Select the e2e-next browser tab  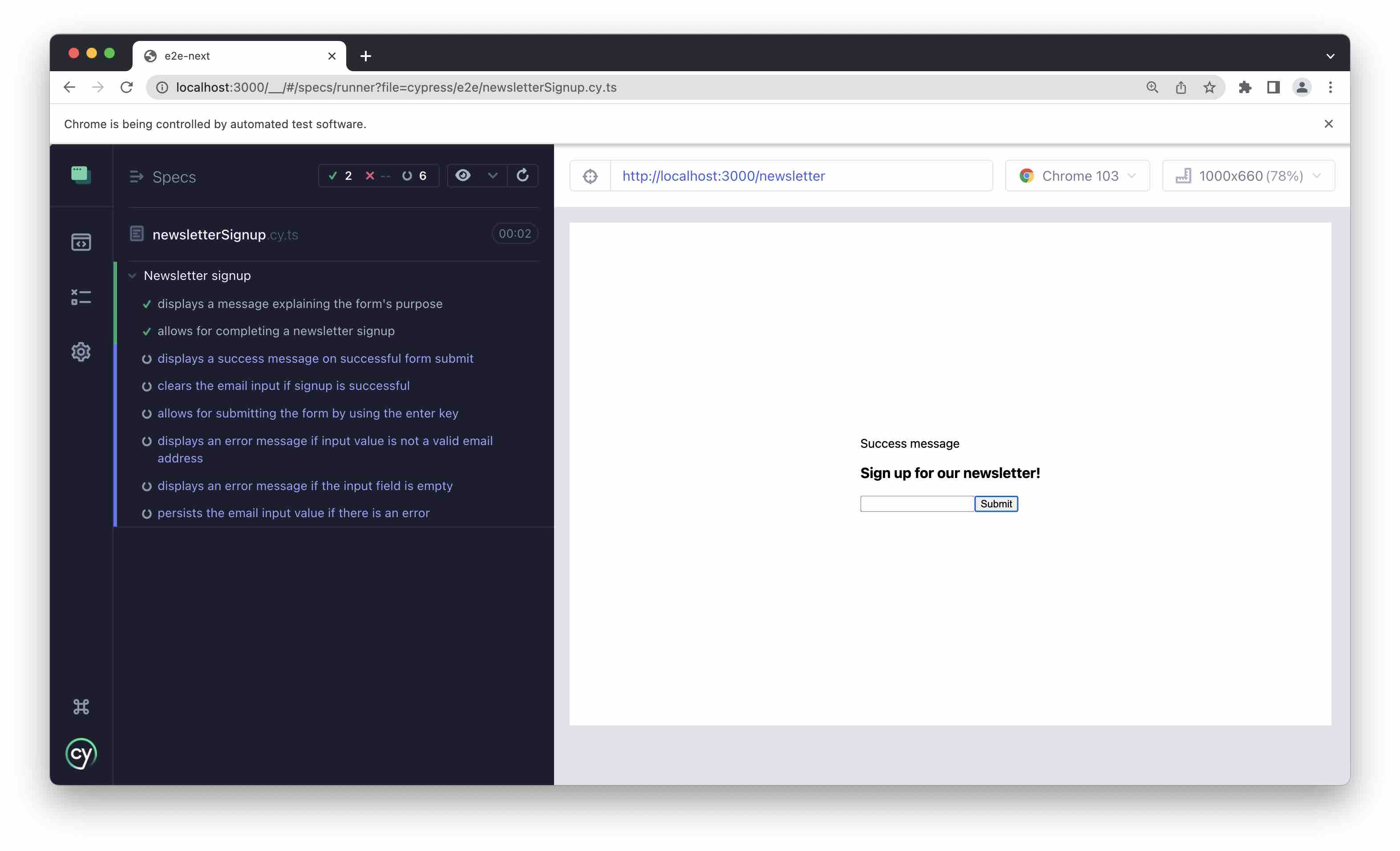[x=239, y=56]
